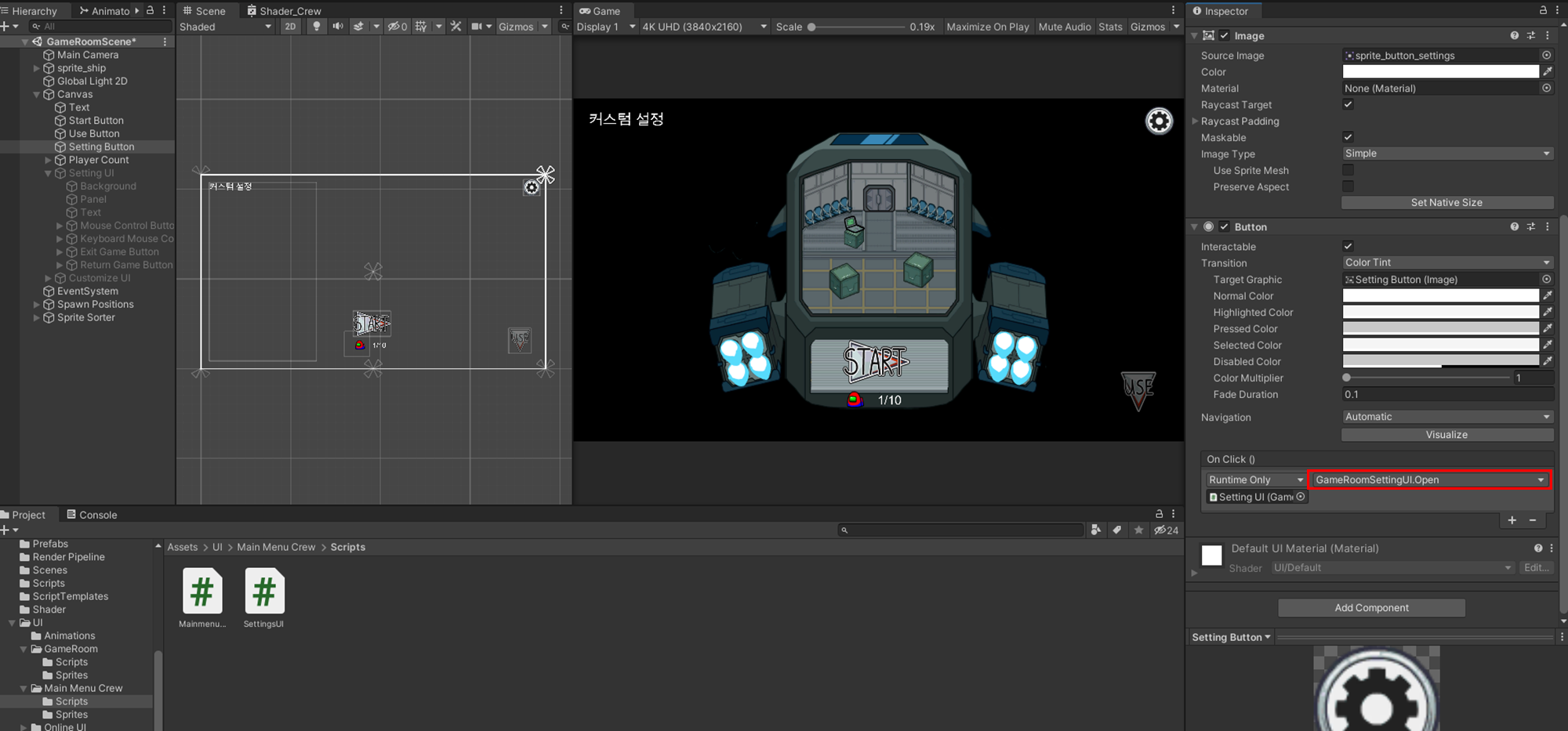1568x731 pixels.
Task: Toggle scene lighting with the lightbulb icon
Action: click(x=316, y=27)
